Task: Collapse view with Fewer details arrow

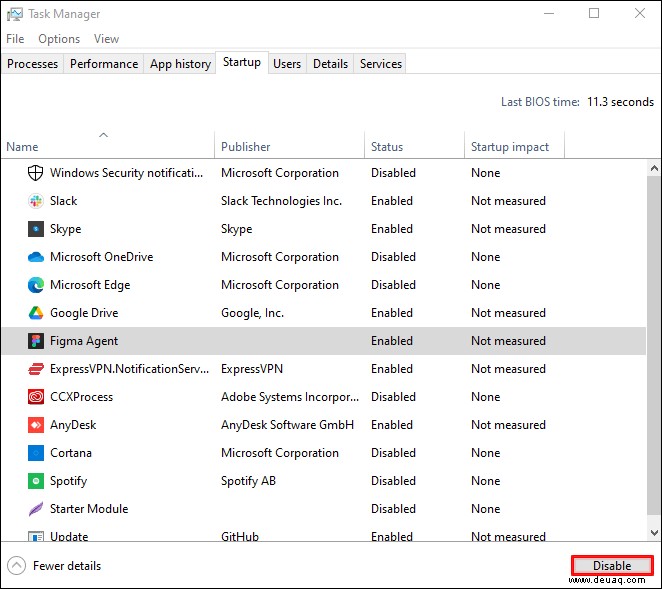Action: 16,566
